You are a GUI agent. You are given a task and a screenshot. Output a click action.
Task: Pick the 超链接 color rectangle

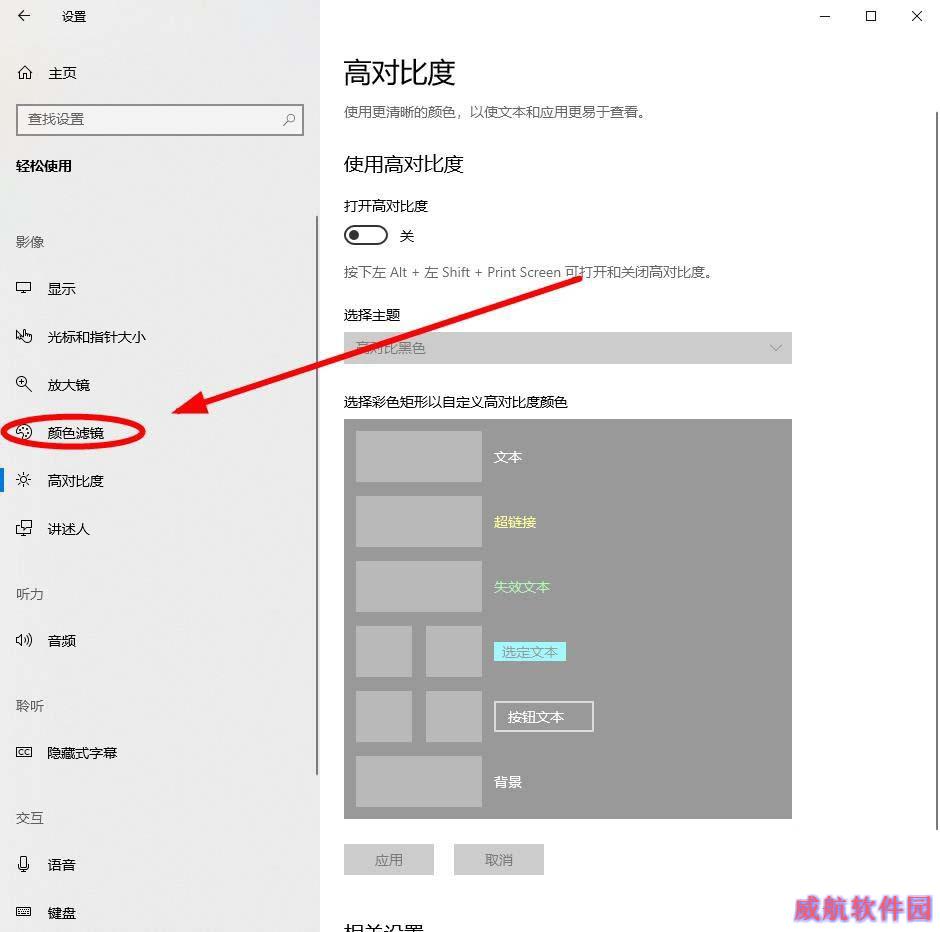tap(418, 521)
